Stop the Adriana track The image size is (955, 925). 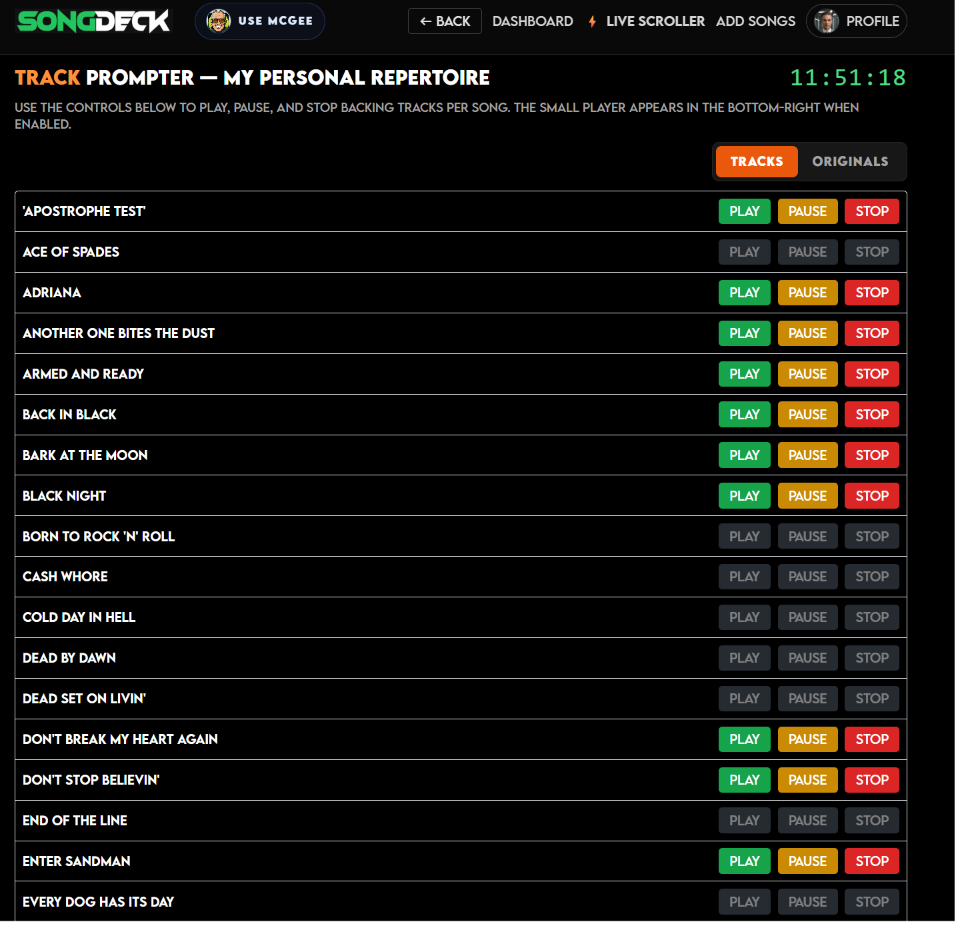click(872, 293)
